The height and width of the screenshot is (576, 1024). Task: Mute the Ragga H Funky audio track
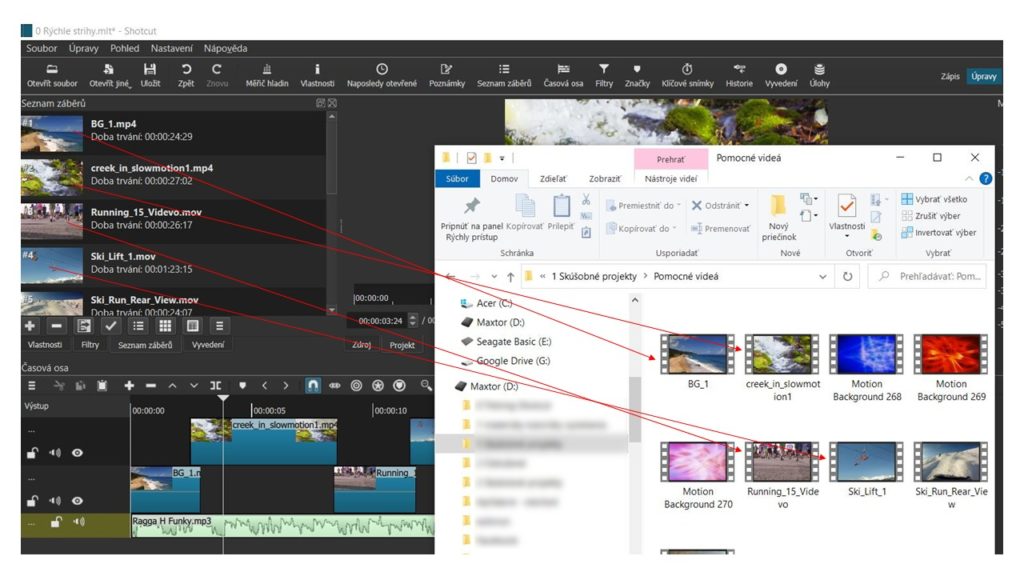(79, 521)
